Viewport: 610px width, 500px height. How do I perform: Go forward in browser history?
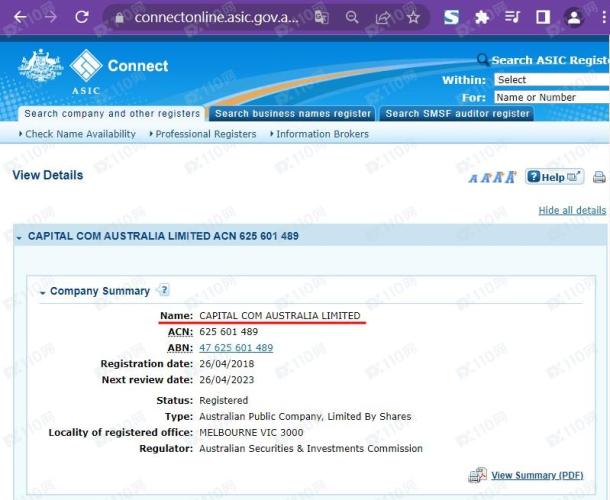(x=51, y=17)
